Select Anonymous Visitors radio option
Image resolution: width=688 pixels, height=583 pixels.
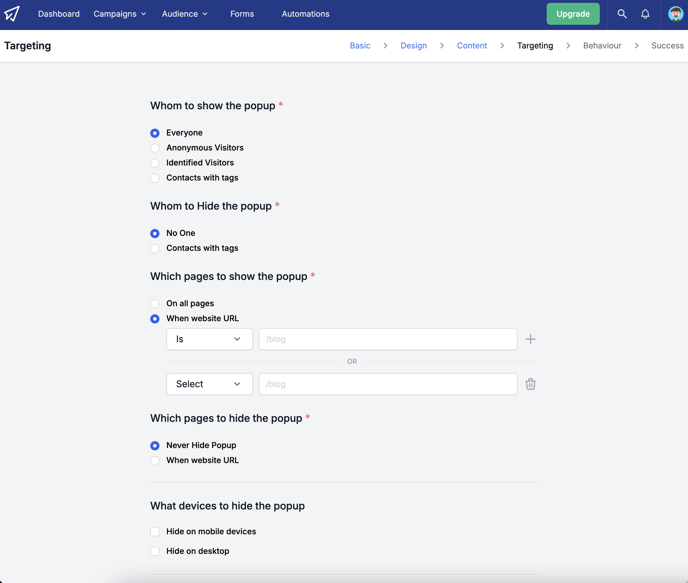pyautogui.click(x=154, y=148)
